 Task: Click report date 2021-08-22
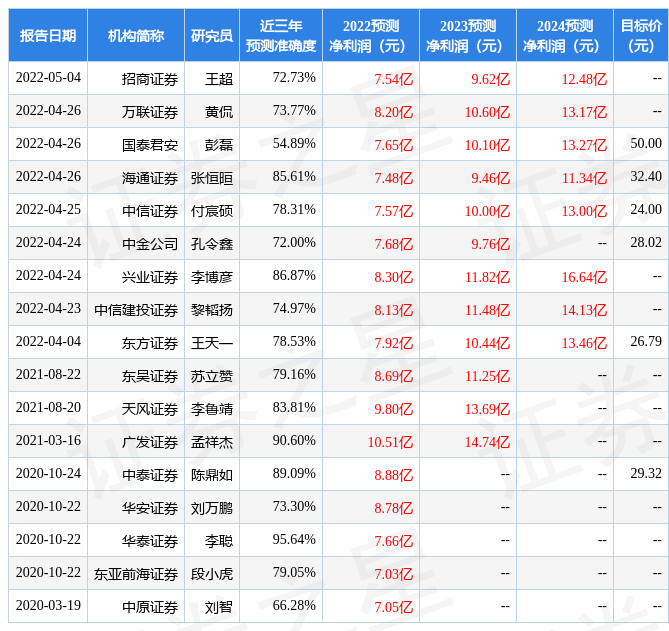(x=48, y=374)
